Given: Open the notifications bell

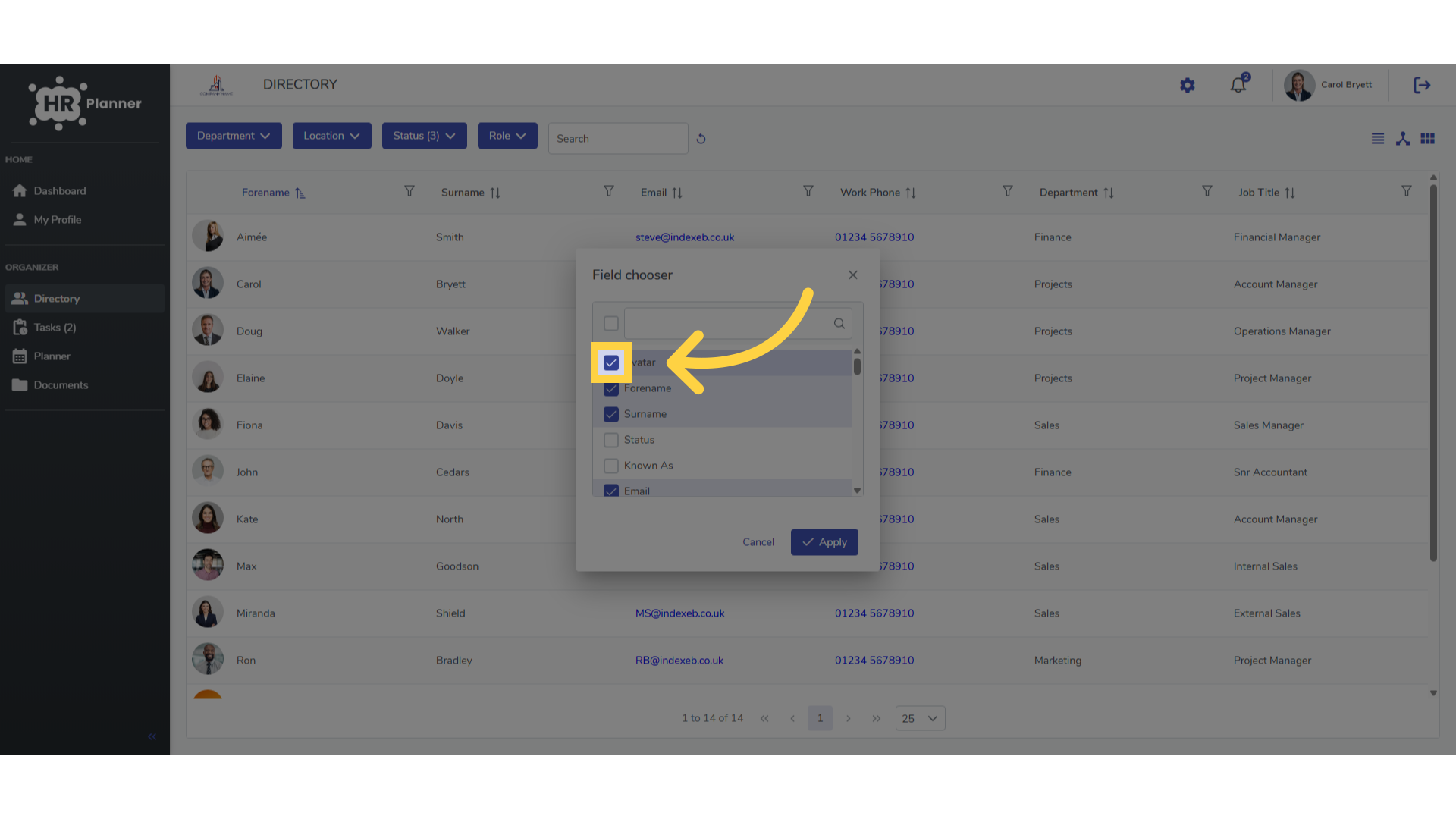Looking at the screenshot, I should pyautogui.click(x=1239, y=84).
